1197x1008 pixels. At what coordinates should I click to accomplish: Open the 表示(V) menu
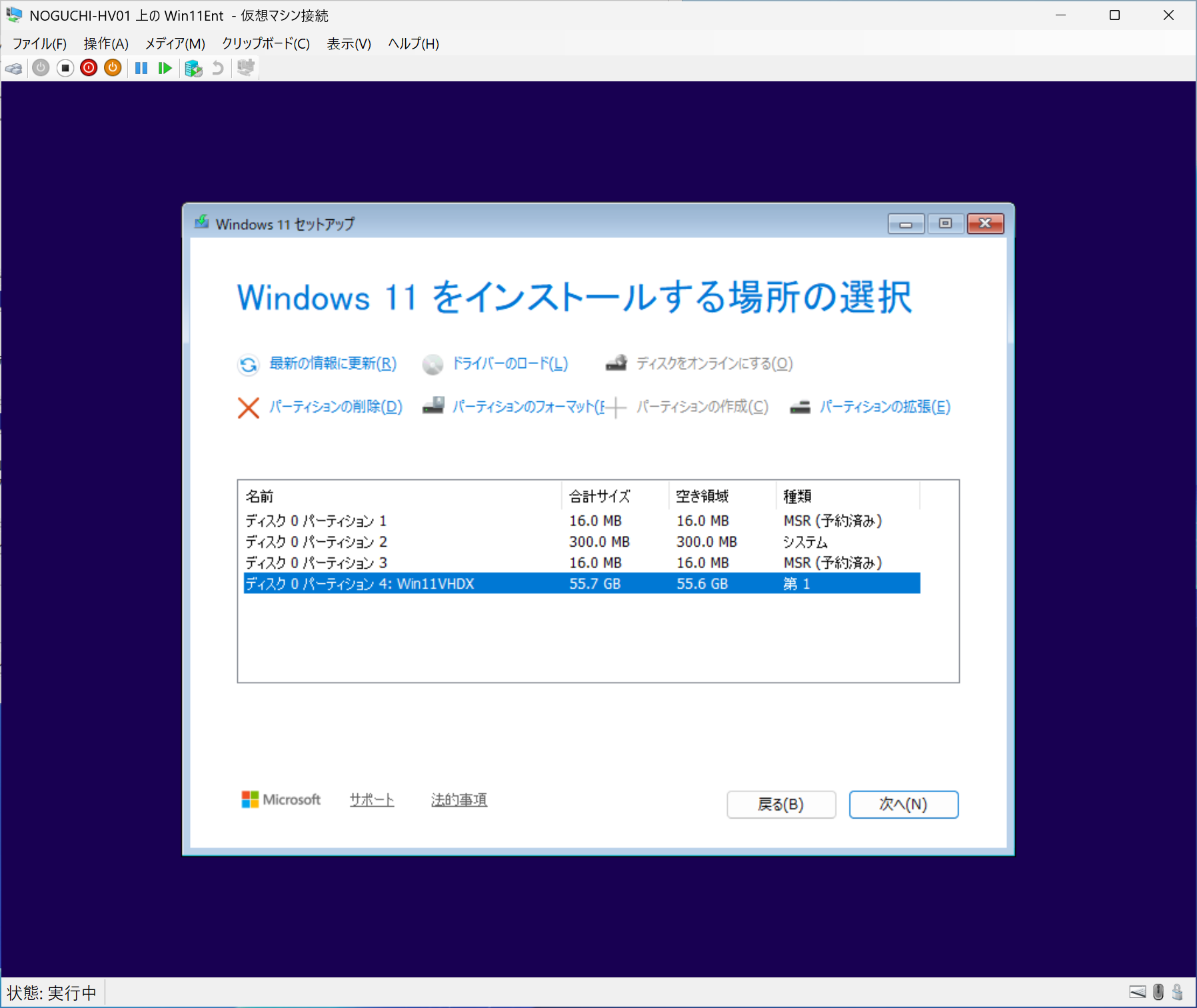pos(349,44)
